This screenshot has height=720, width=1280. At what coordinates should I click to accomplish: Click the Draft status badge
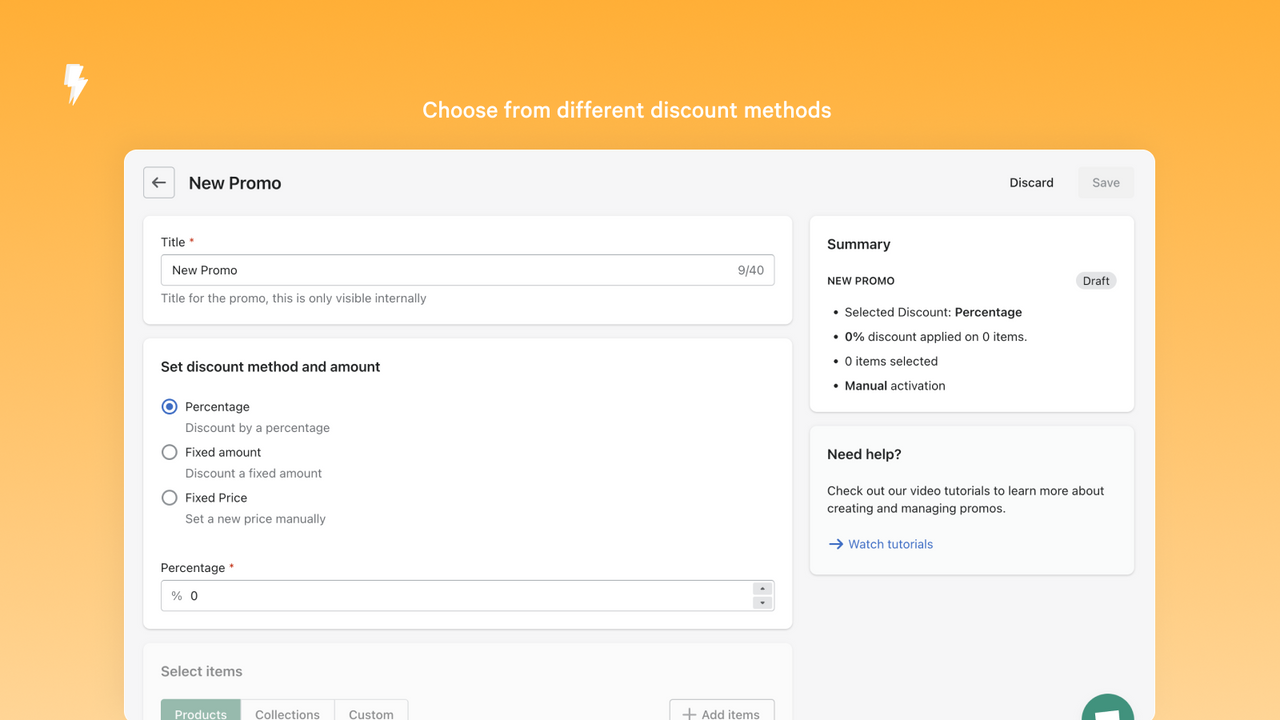(1096, 281)
